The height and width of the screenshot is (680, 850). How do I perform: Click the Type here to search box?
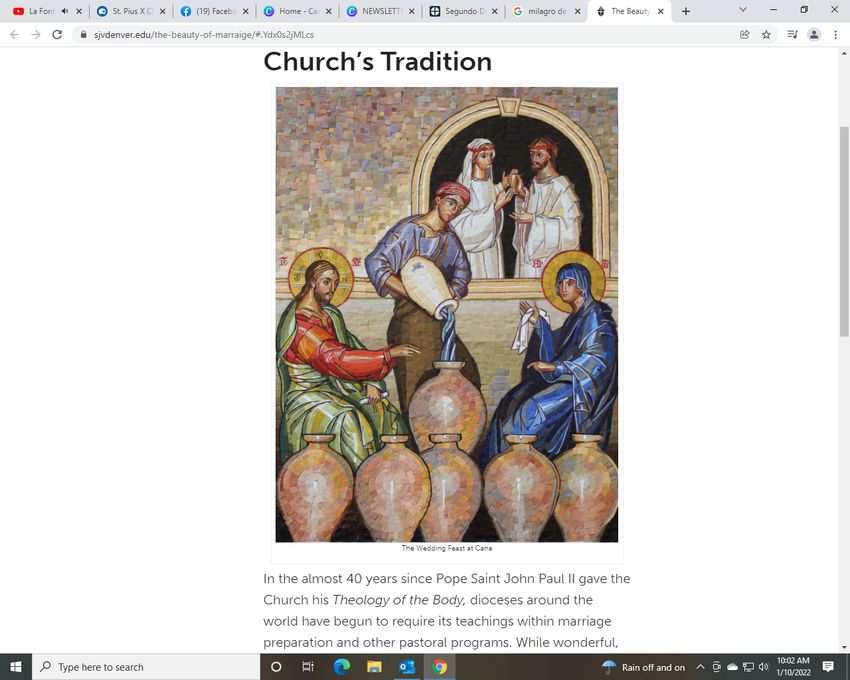146,667
